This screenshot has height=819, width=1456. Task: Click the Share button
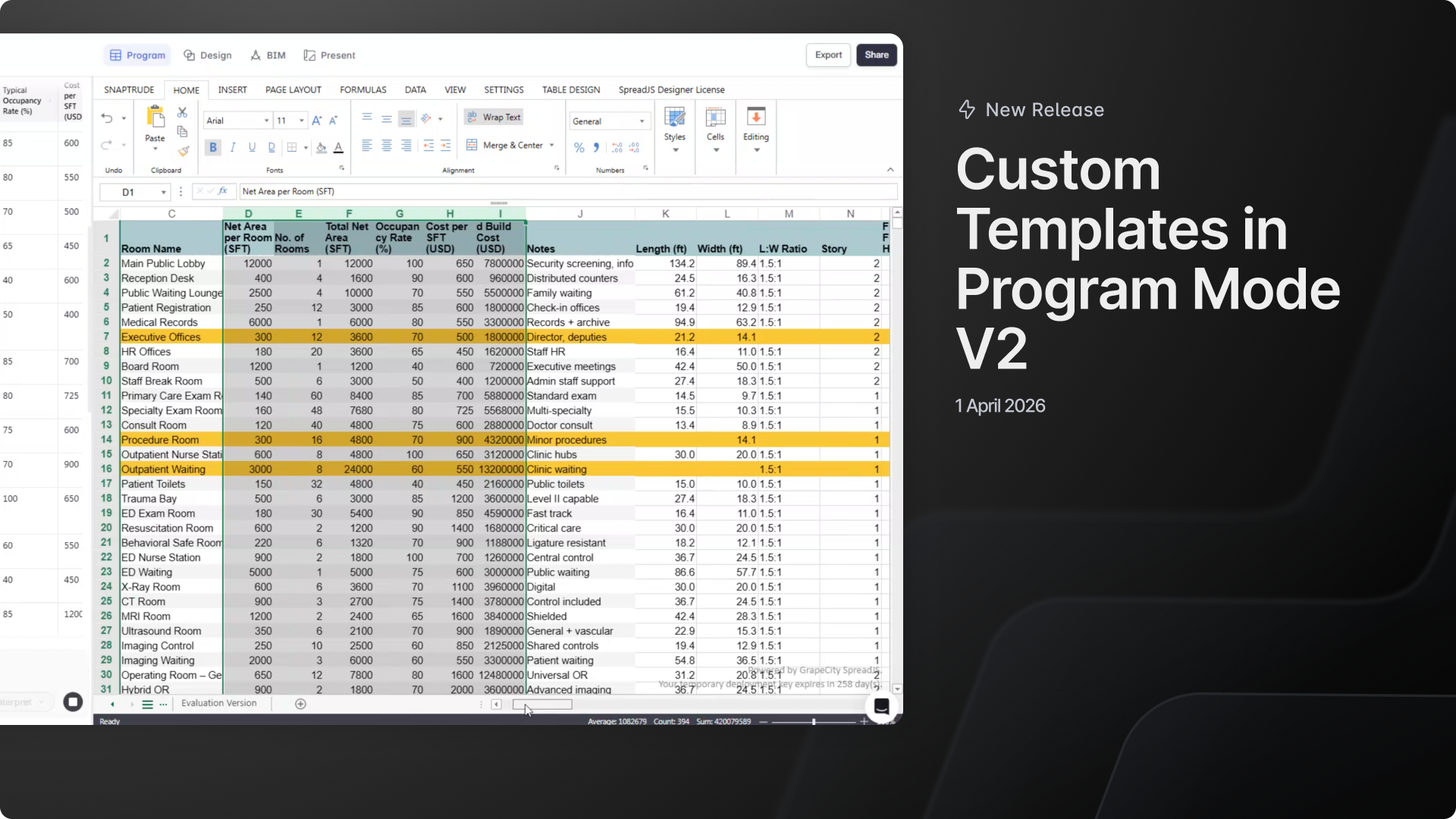(877, 55)
